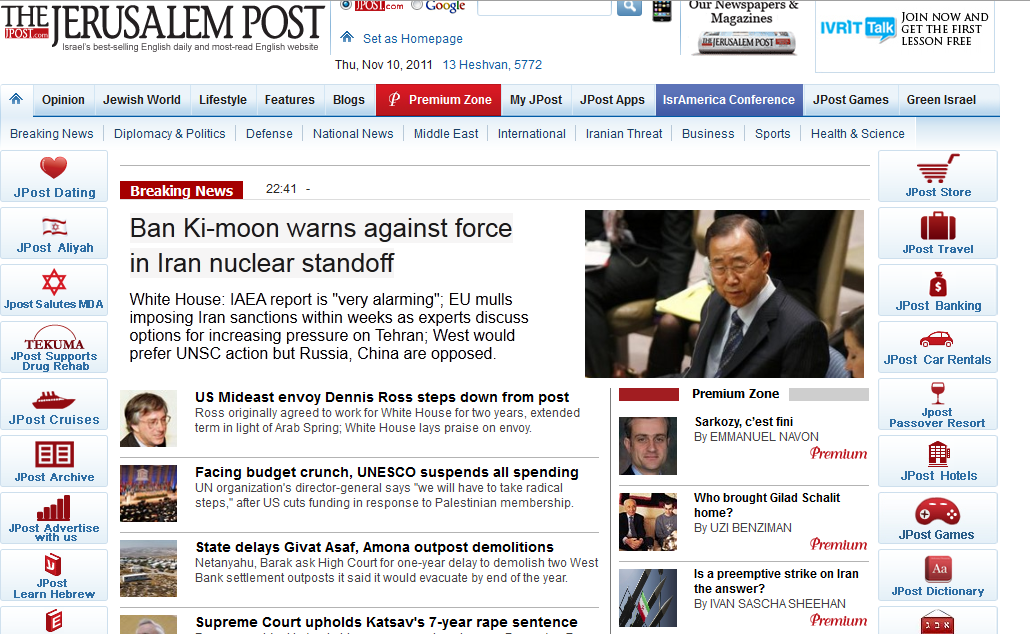Viewport: 1030px width, 634px height.
Task: Click the JPost Cruises ship icon
Action: 53,399
